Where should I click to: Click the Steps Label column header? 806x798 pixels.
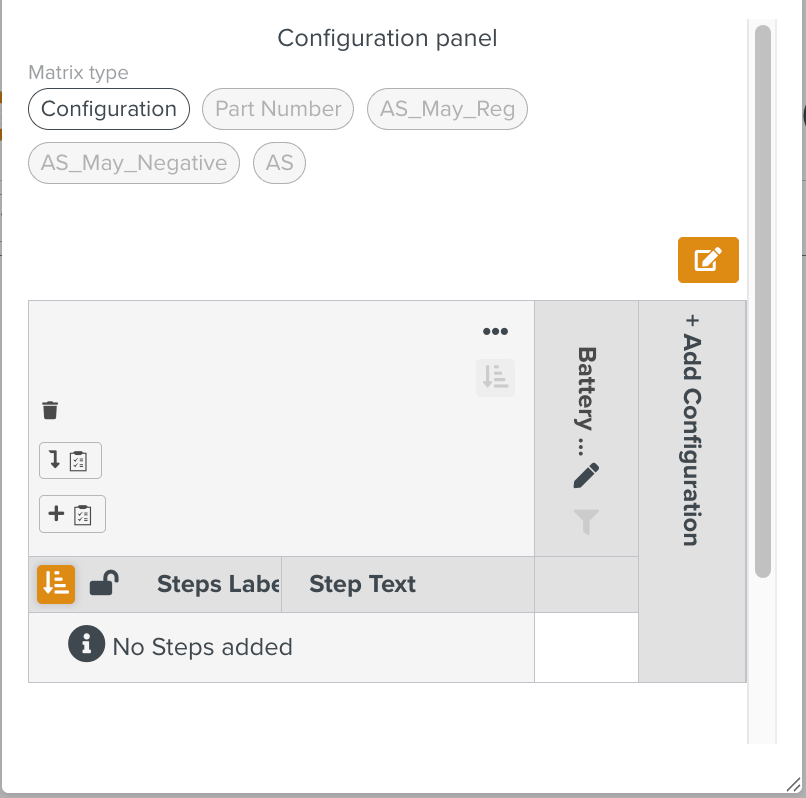pyautogui.click(x=218, y=584)
